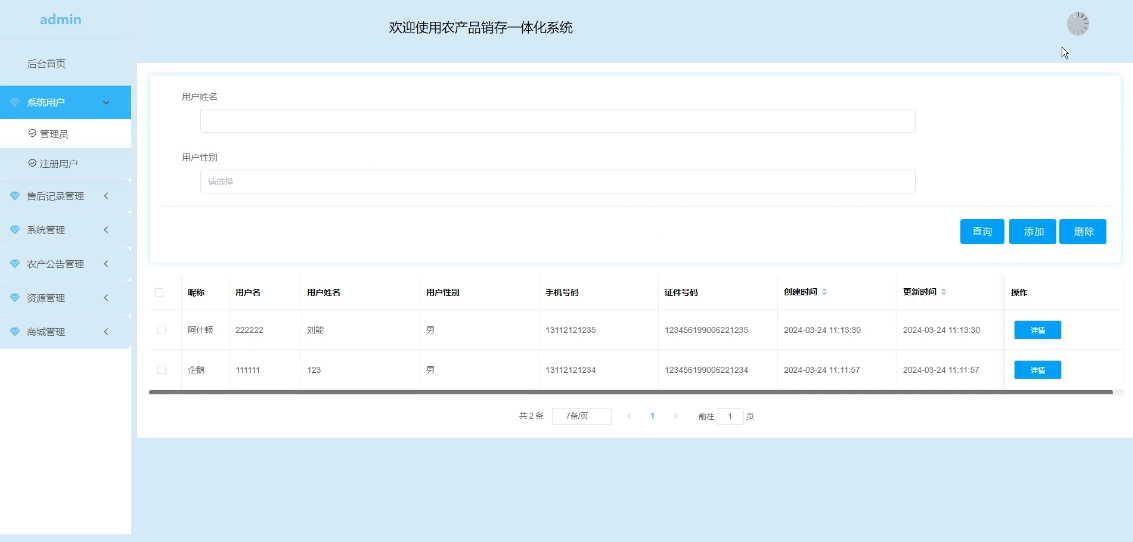
Task: Sort by 创建时间 using its sort arrows
Action: click(x=824, y=292)
